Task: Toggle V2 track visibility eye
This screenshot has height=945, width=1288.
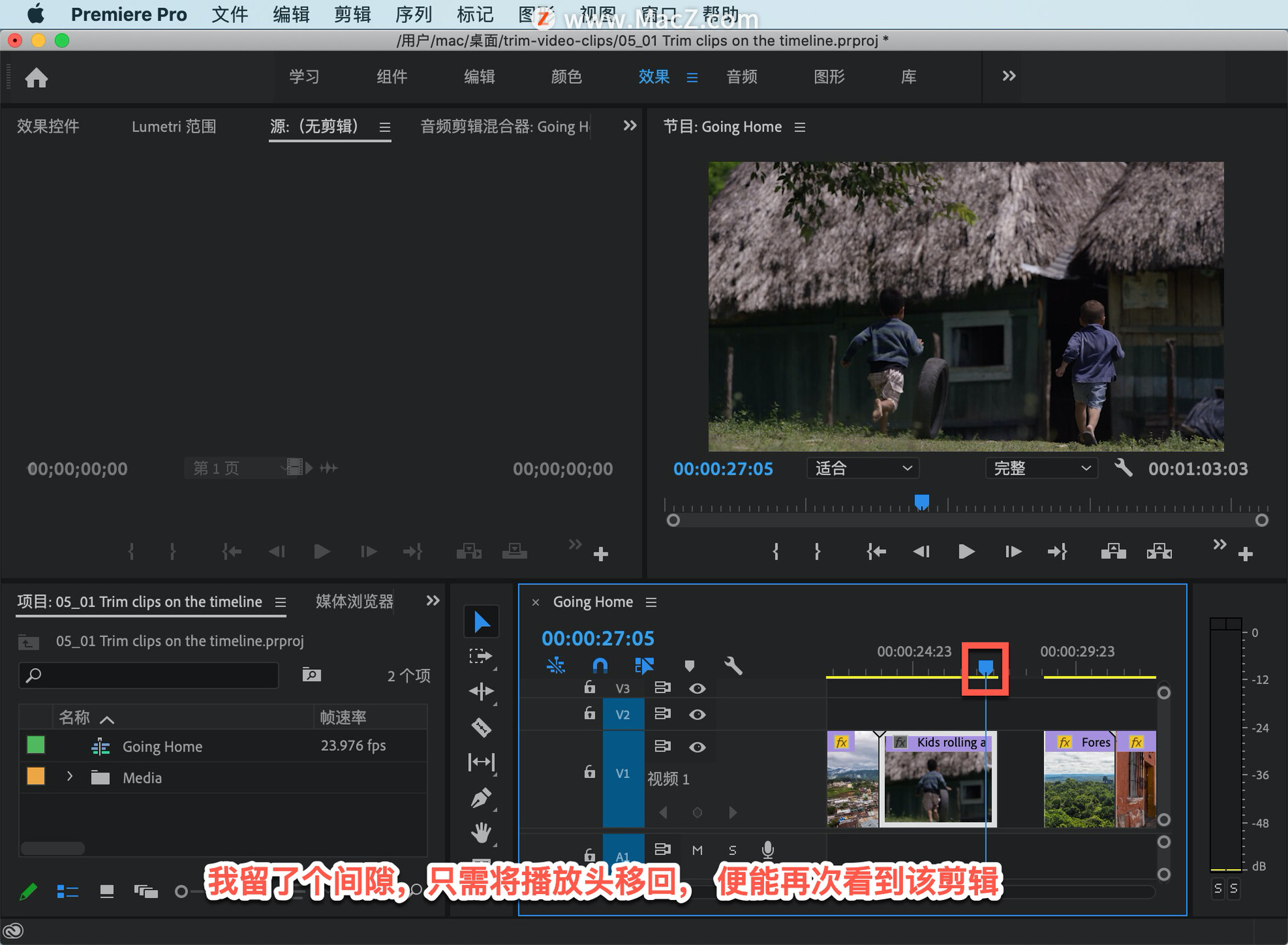Action: pyautogui.click(x=697, y=715)
